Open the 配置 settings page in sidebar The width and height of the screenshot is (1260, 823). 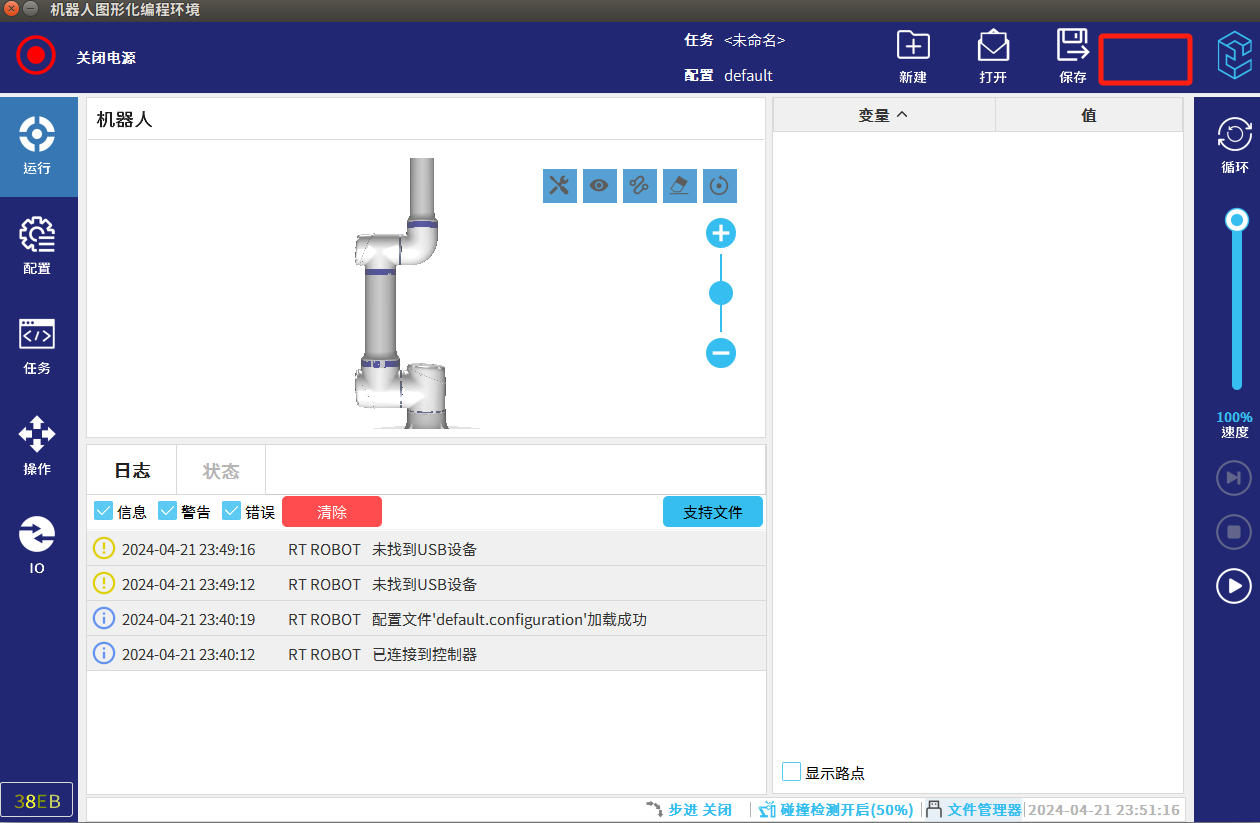pos(37,246)
